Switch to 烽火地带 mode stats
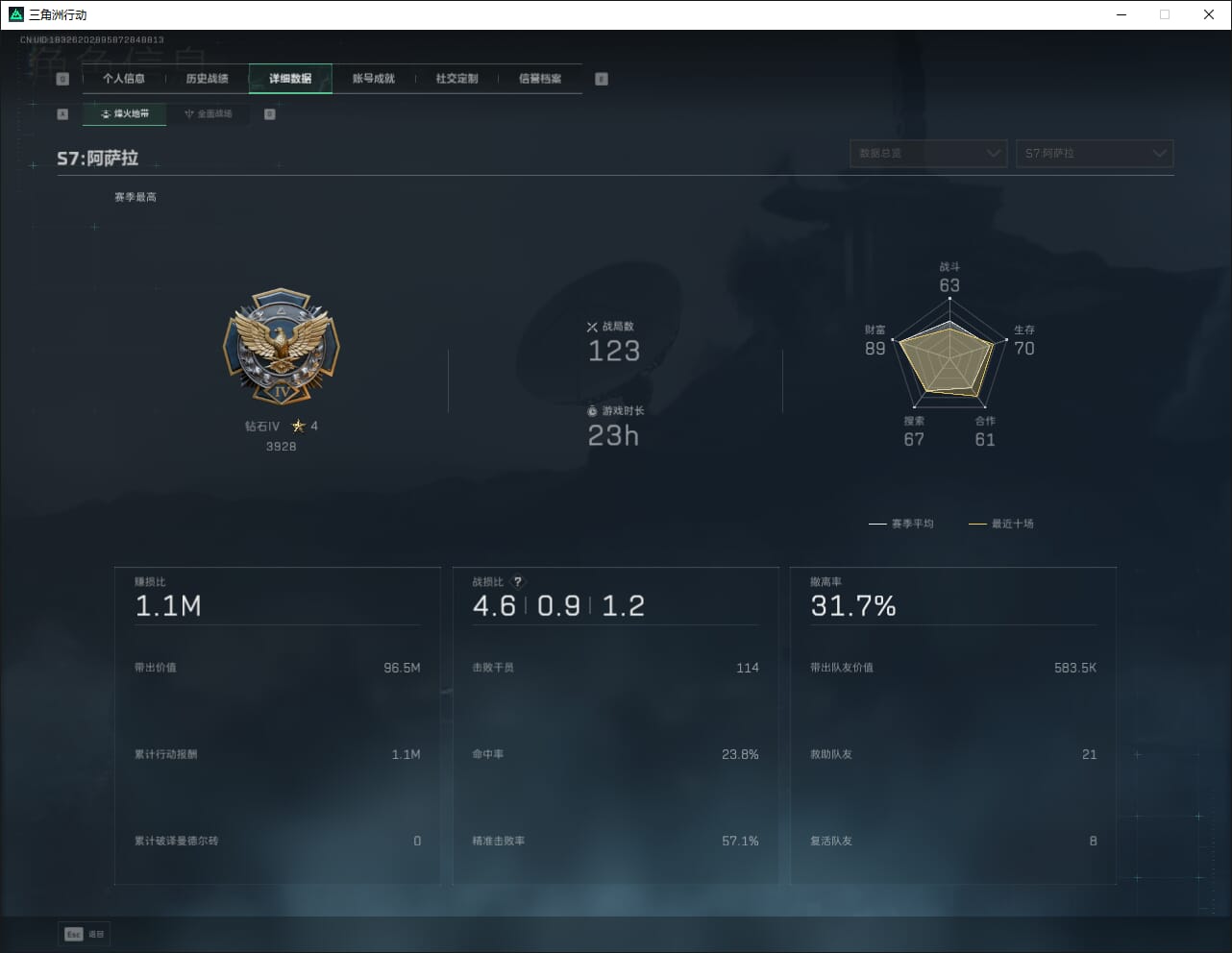Image resolution: width=1232 pixels, height=953 pixels. (125, 114)
